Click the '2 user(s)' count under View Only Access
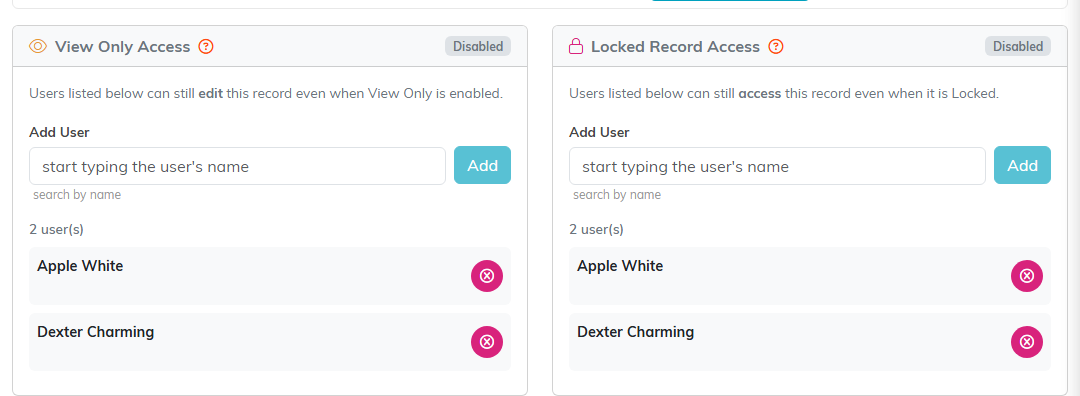Viewport: 1080px width, 396px height. click(56, 229)
